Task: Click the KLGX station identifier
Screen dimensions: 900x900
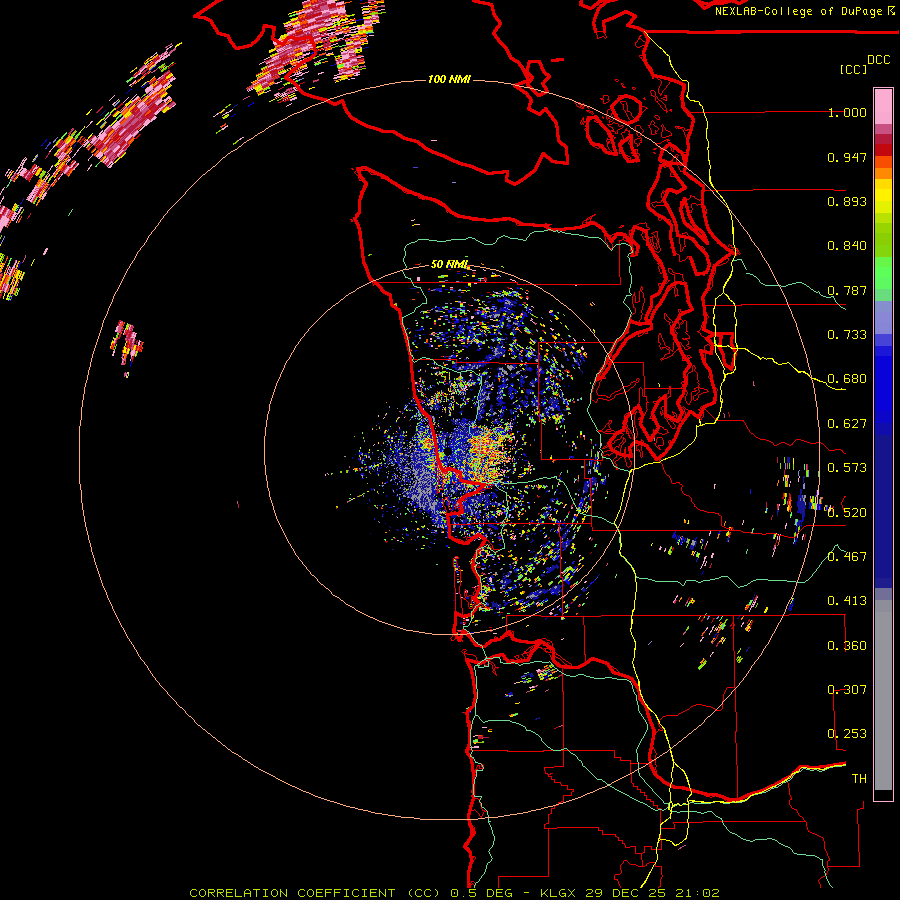Action: click(558, 893)
